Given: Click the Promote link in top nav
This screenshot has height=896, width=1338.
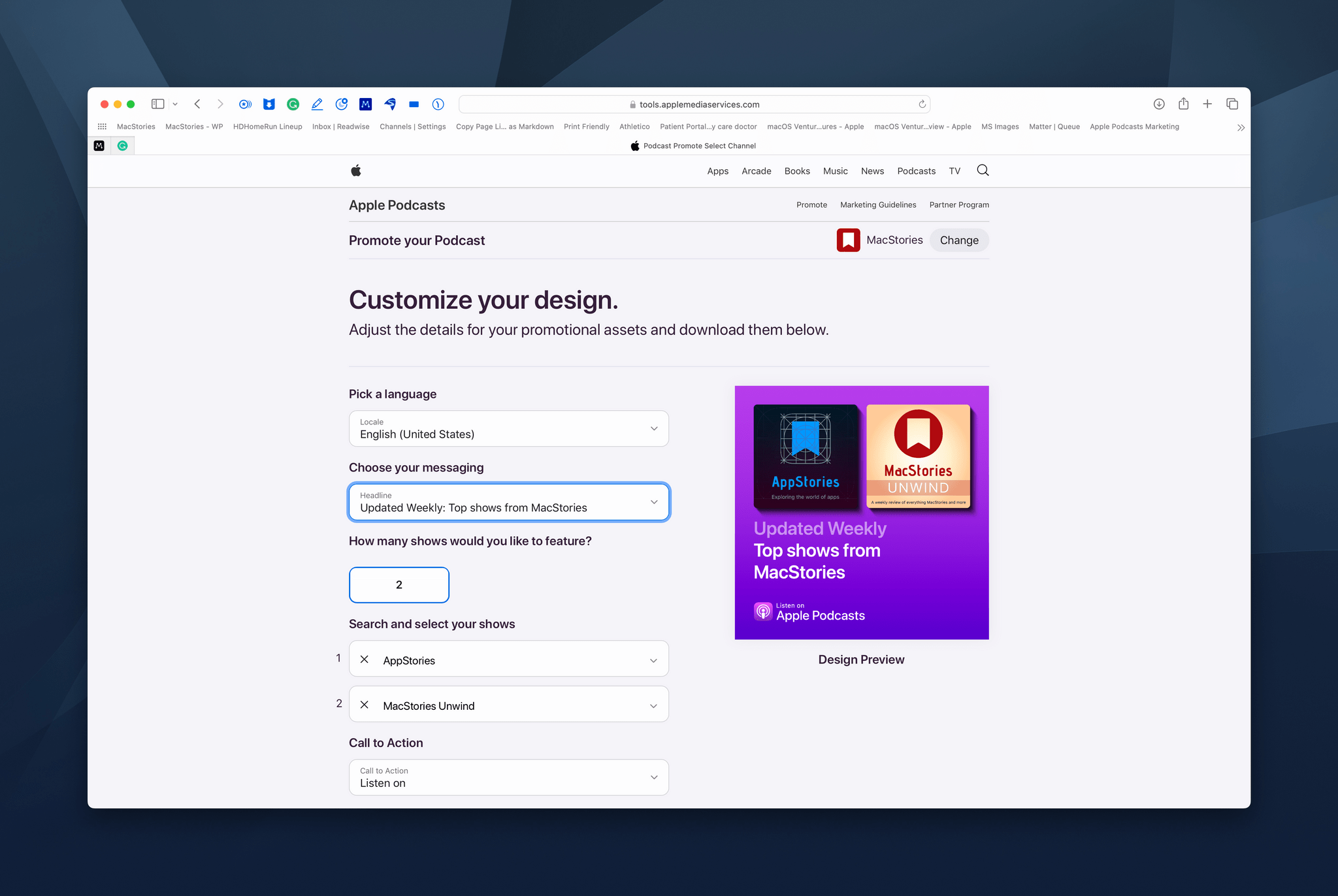Looking at the screenshot, I should point(812,205).
